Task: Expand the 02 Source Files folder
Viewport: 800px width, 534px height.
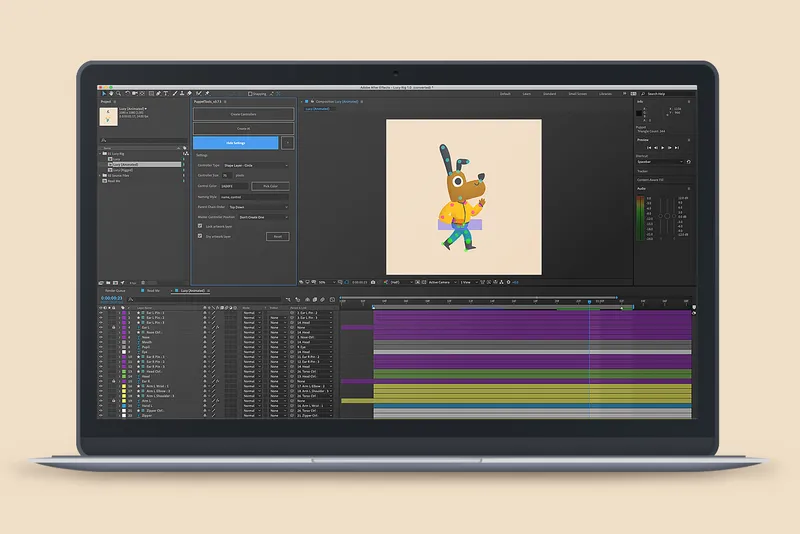Action: (x=100, y=175)
